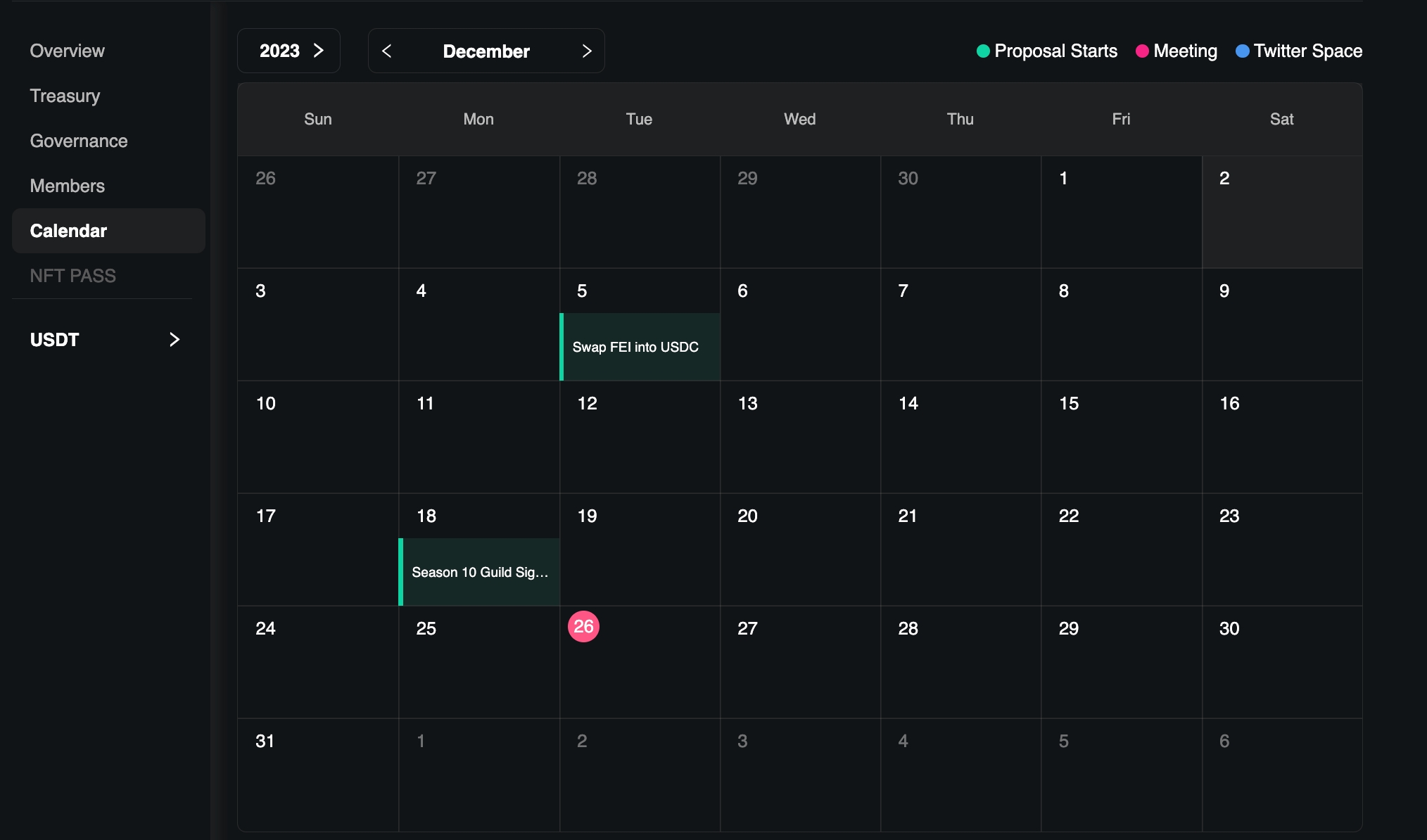Open the Overview sidebar page
This screenshot has width=1427, height=840.
[x=67, y=51]
